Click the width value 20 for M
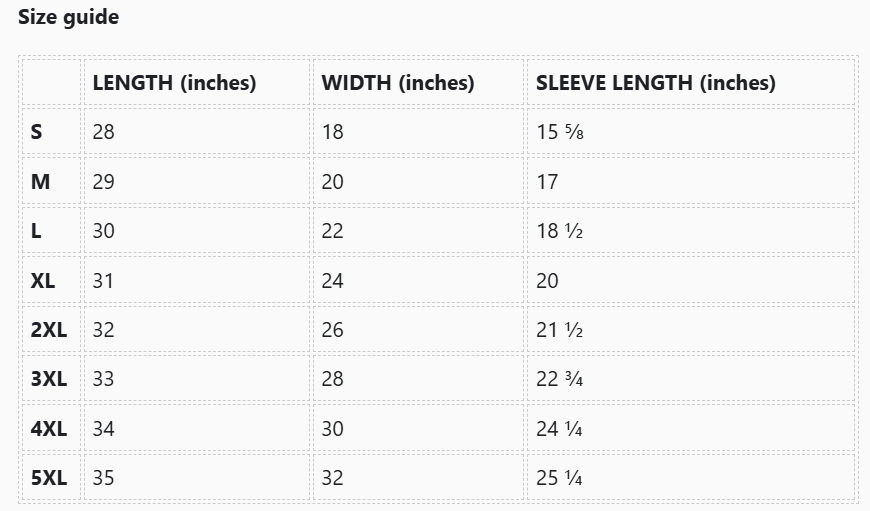 point(332,182)
